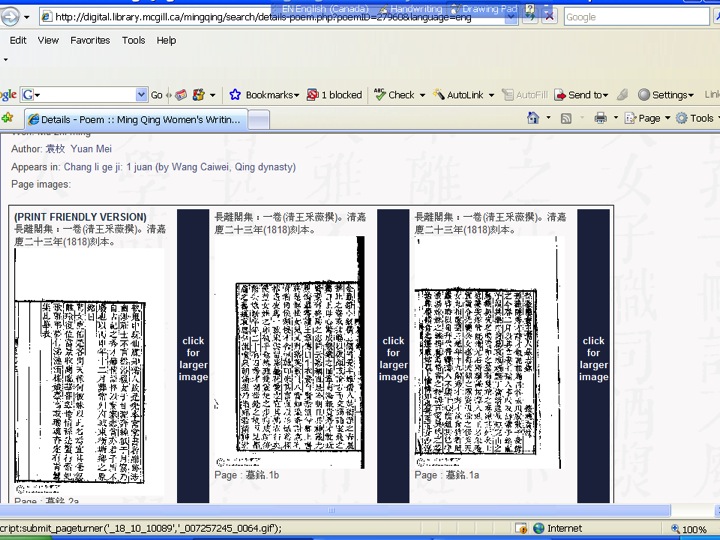720x540 pixels.
Task: Click the AutoLink wand button
Action: click(x=458, y=95)
